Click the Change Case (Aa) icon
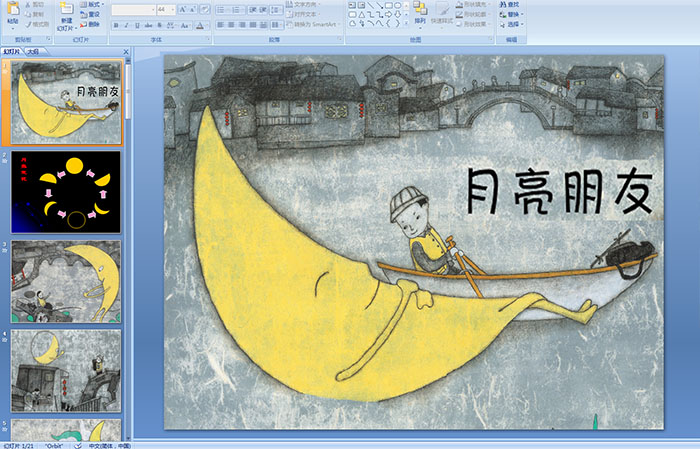 point(184,25)
